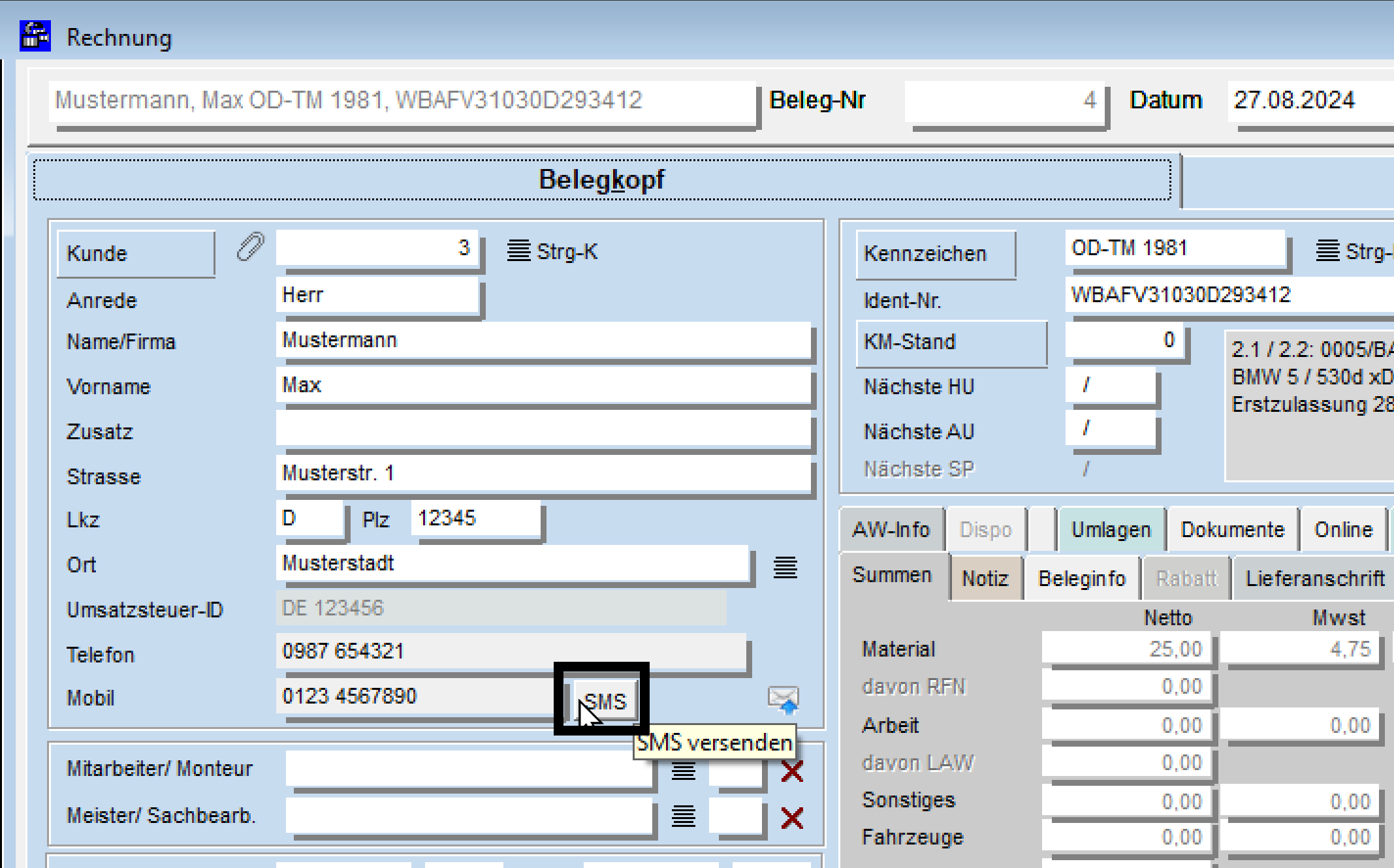The height and width of the screenshot is (868, 1394).
Task: Click the Material Netto value 25,00
Action: click(1126, 649)
